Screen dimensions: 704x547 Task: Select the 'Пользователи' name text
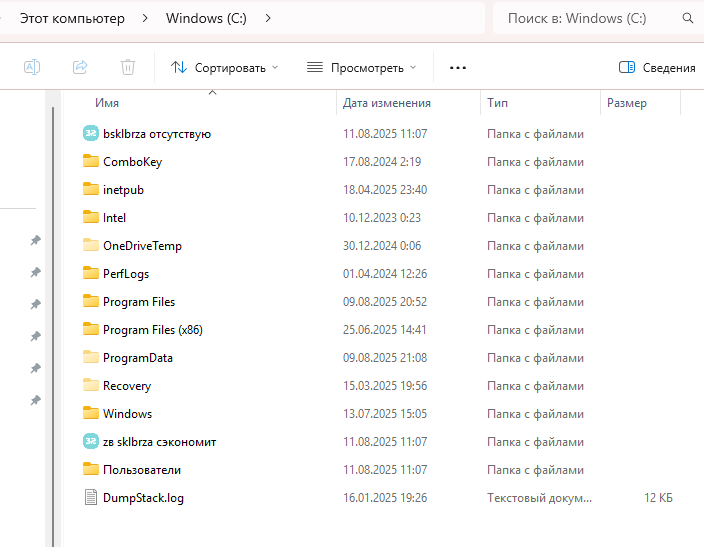point(142,470)
